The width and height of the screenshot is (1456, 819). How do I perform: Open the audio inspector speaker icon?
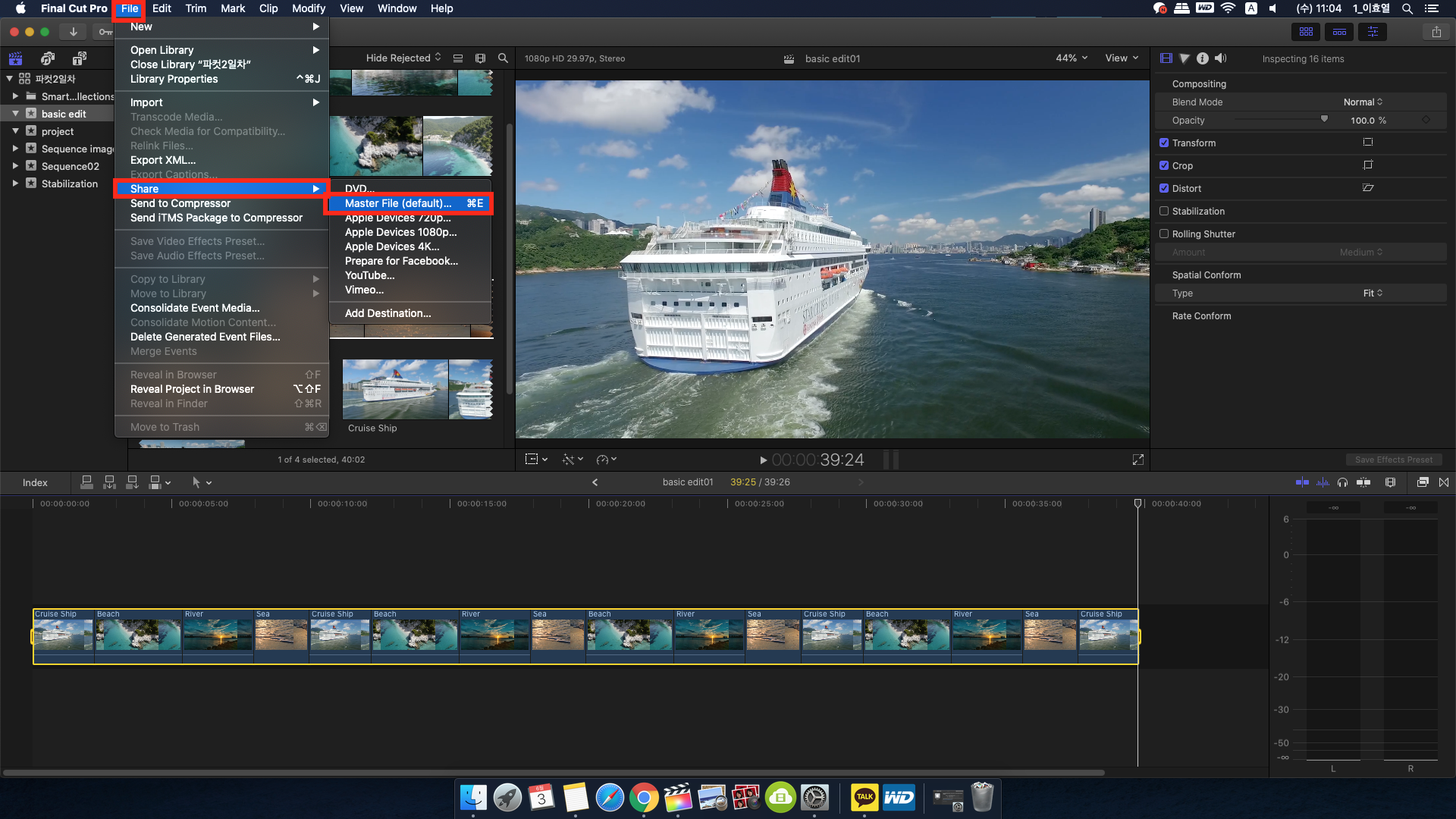[x=1220, y=58]
